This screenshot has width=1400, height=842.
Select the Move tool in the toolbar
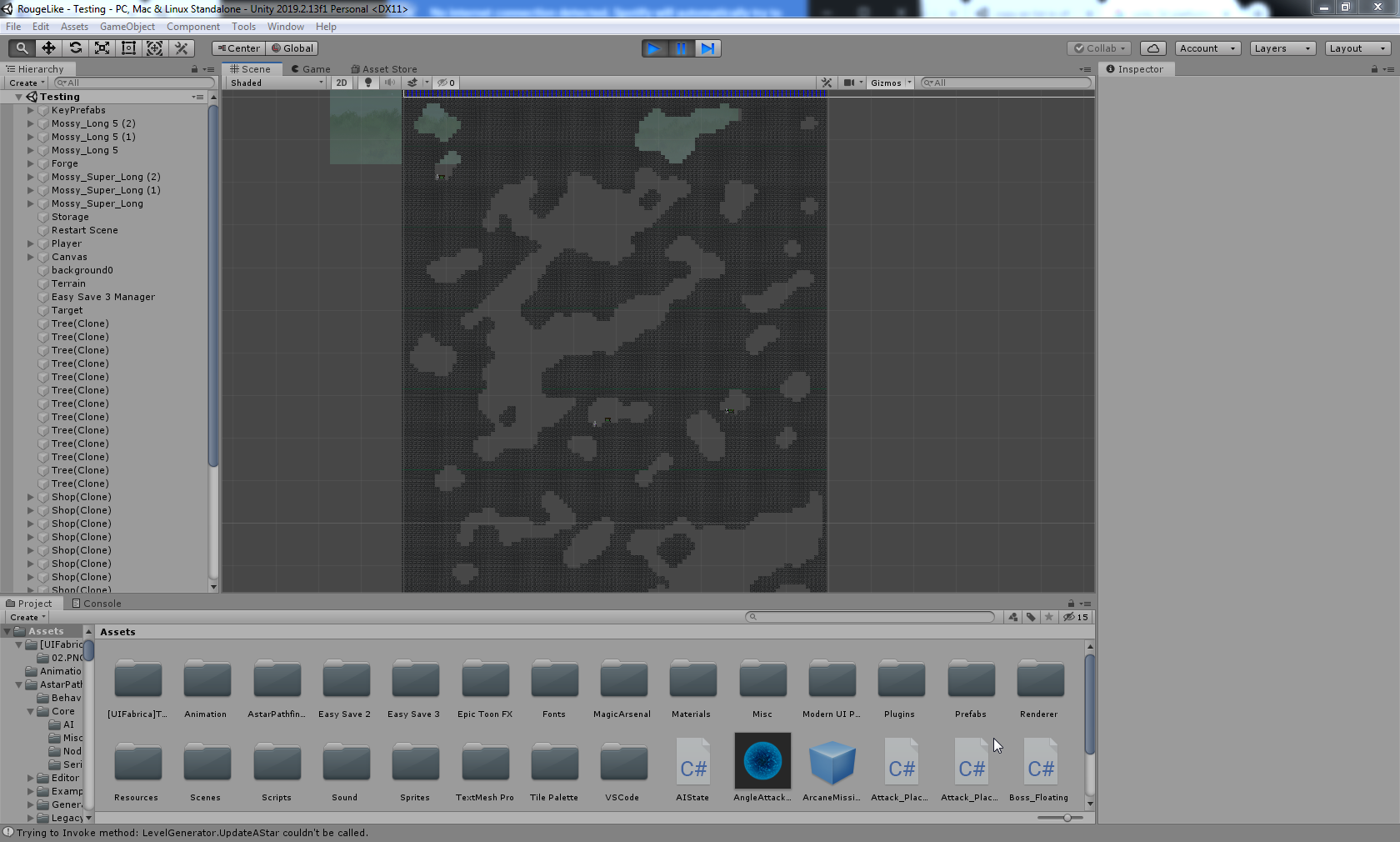click(x=47, y=48)
